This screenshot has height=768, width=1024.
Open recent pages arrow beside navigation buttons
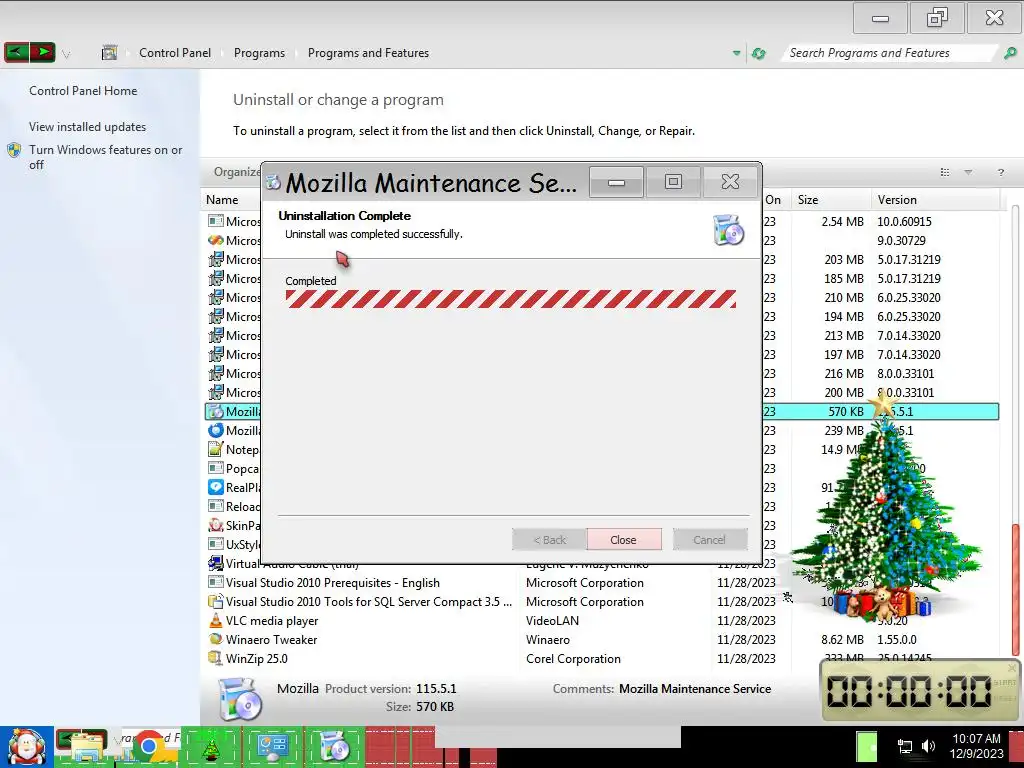coord(66,54)
